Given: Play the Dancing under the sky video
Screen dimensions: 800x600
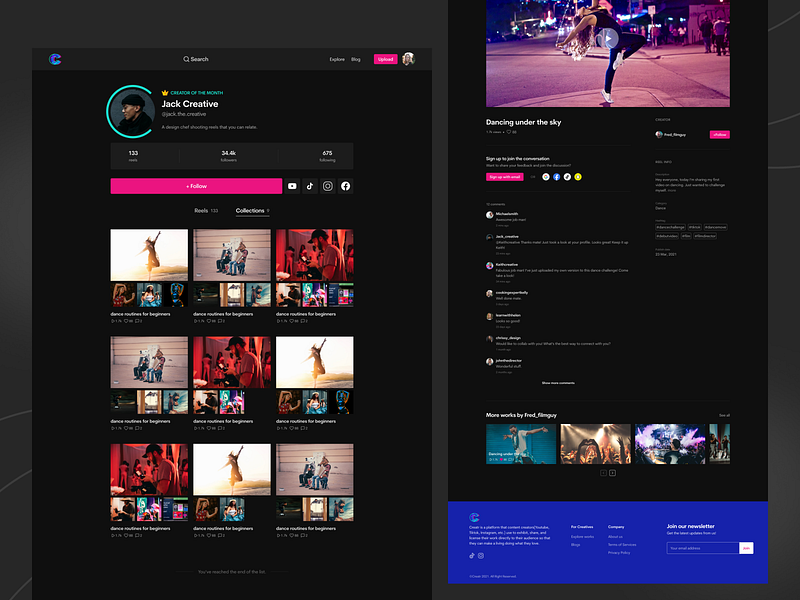Looking at the screenshot, I should 608,38.
